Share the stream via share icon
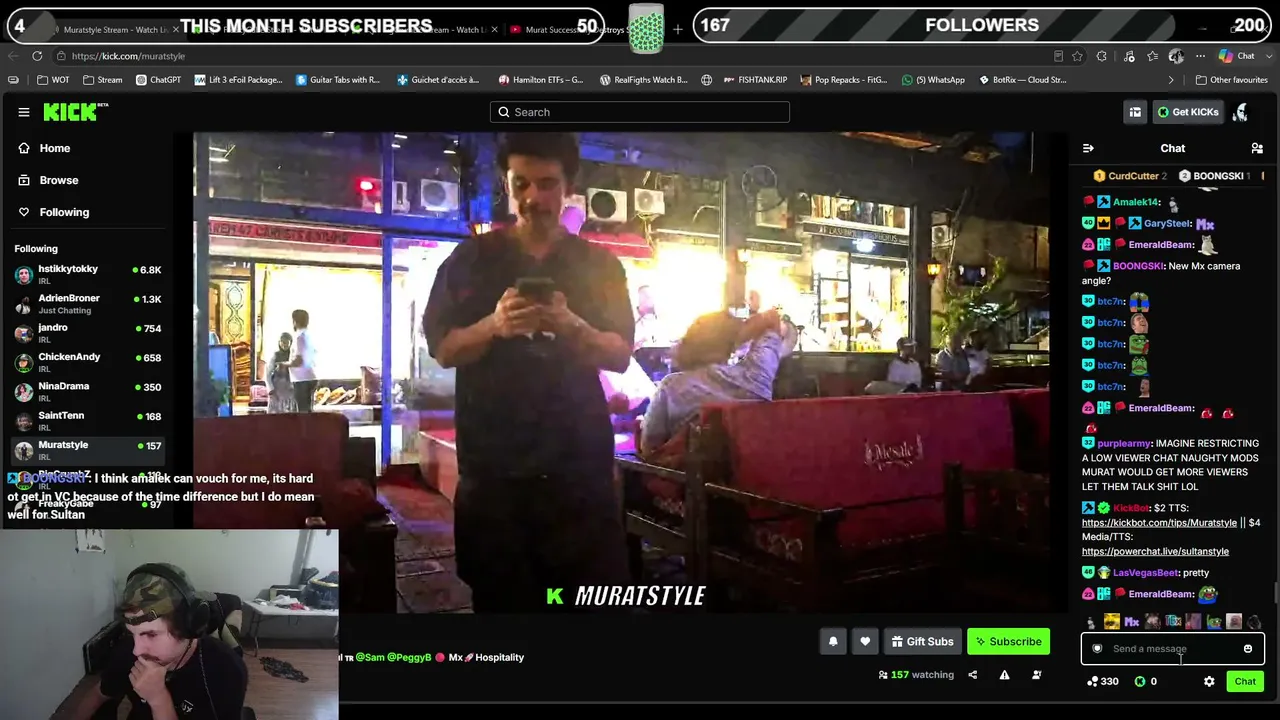 coord(972,675)
